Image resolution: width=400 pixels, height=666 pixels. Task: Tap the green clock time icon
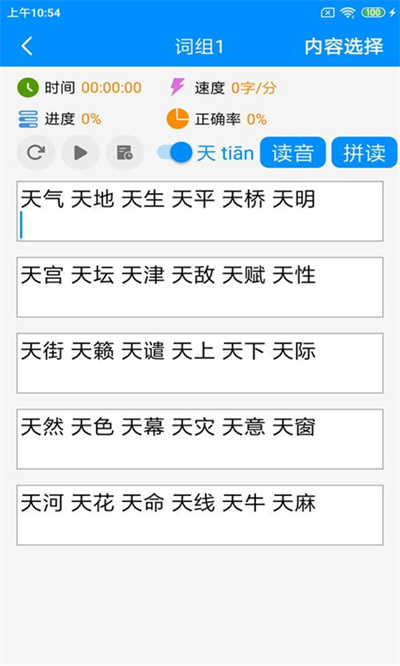click(28, 88)
